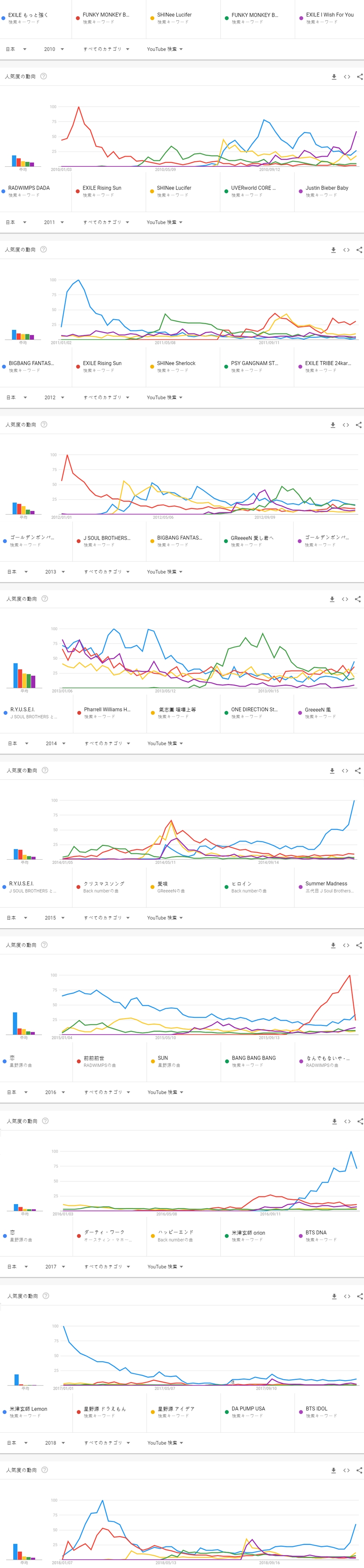Open the 2017 year dropdown

pos(55,1267)
